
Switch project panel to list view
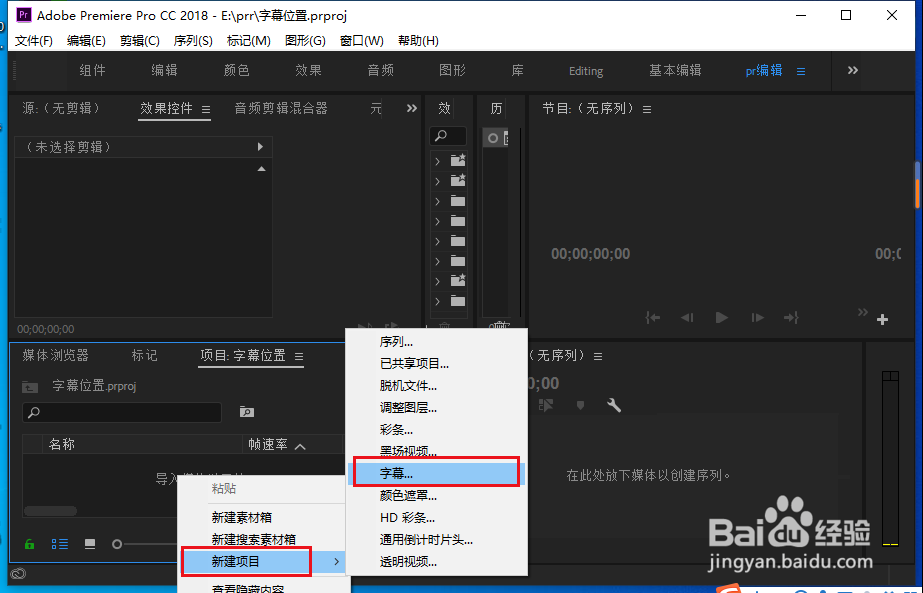(x=59, y=544)
